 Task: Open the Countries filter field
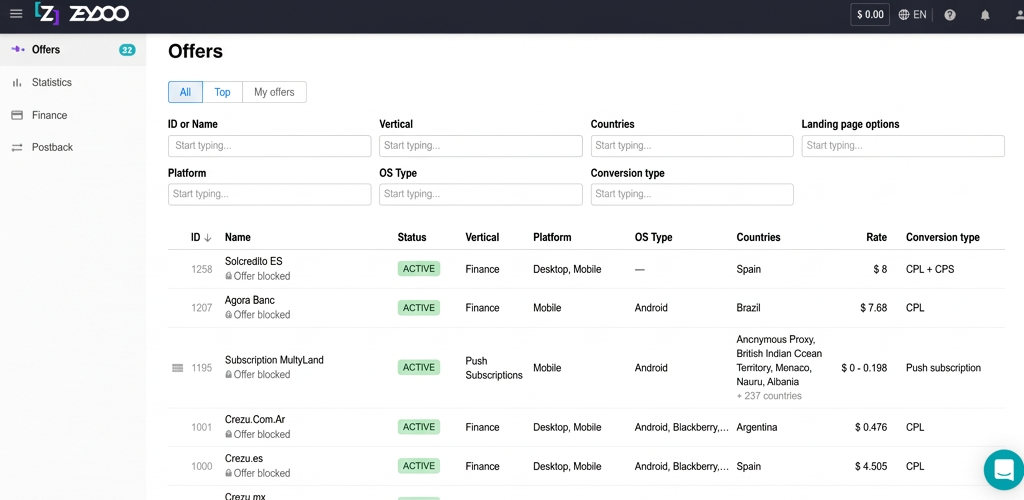pyautogui.click(x=692, y=146)
